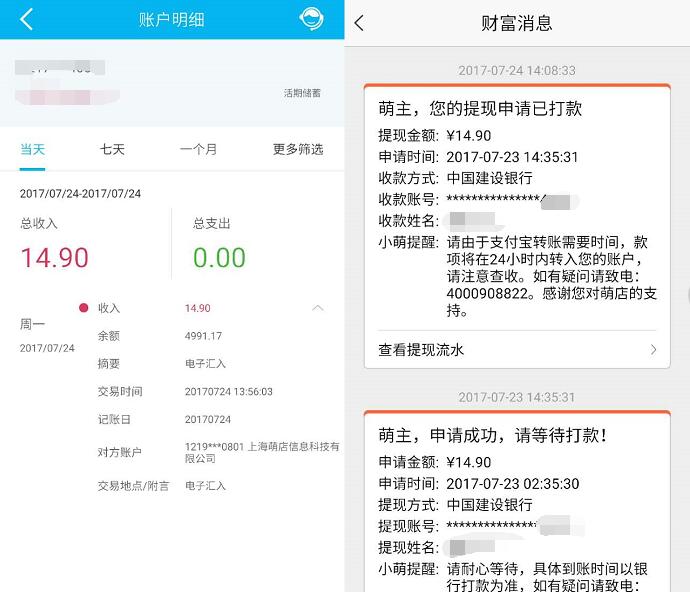Click the 余额 value 4991.17
Viewport: 690px width, 592px height.
(203, 336)
